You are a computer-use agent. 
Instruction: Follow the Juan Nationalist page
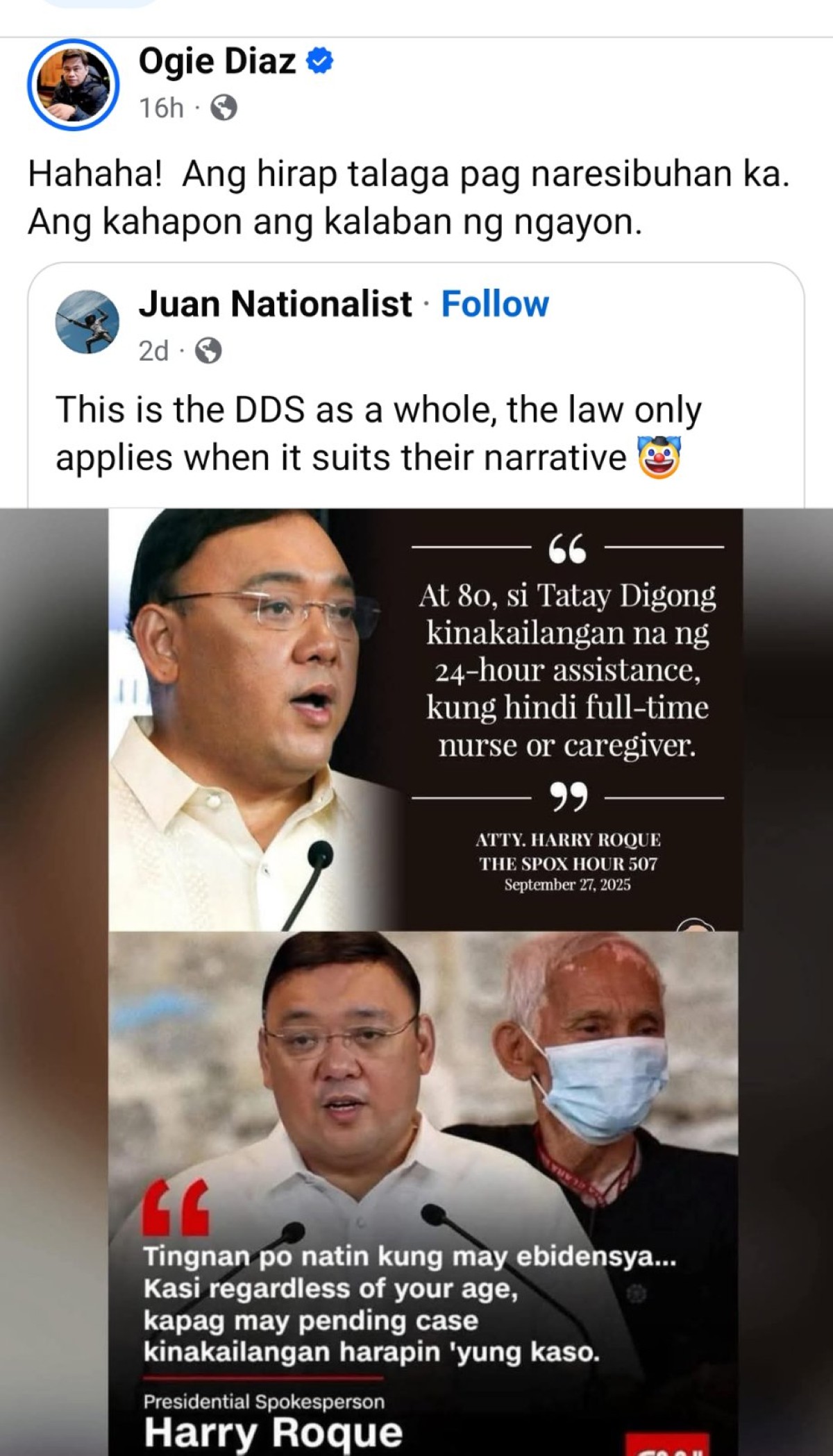pyautogui.click(x=495, y=304)
